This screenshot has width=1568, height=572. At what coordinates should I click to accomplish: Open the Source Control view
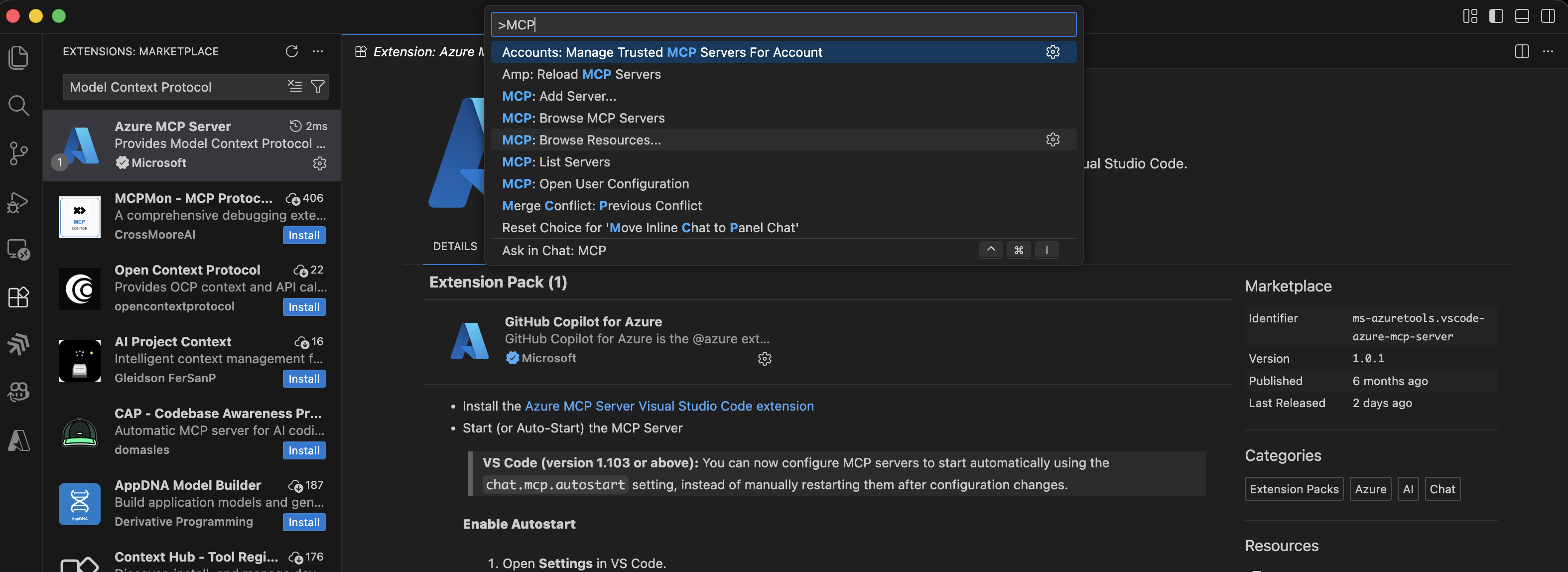18,153
